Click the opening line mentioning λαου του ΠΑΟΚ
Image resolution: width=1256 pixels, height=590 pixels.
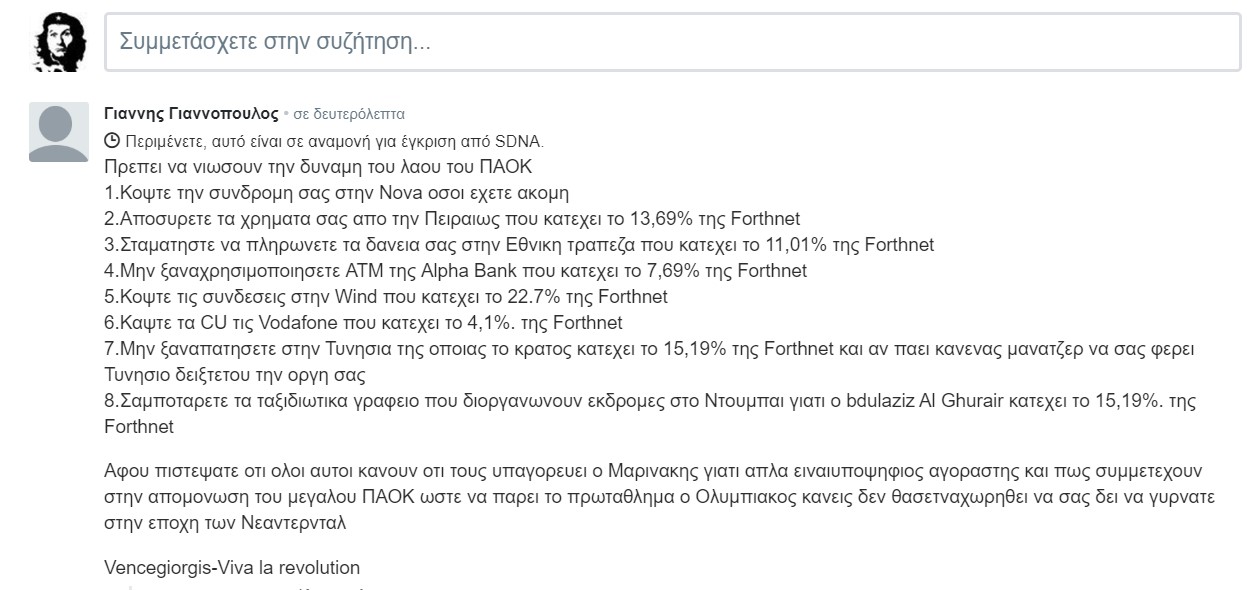click(x=318, y=166)
